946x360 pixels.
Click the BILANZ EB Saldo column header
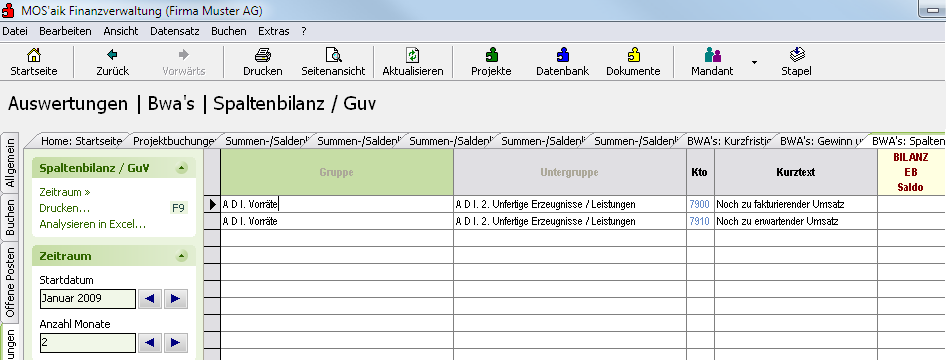[x=911, y=172]
